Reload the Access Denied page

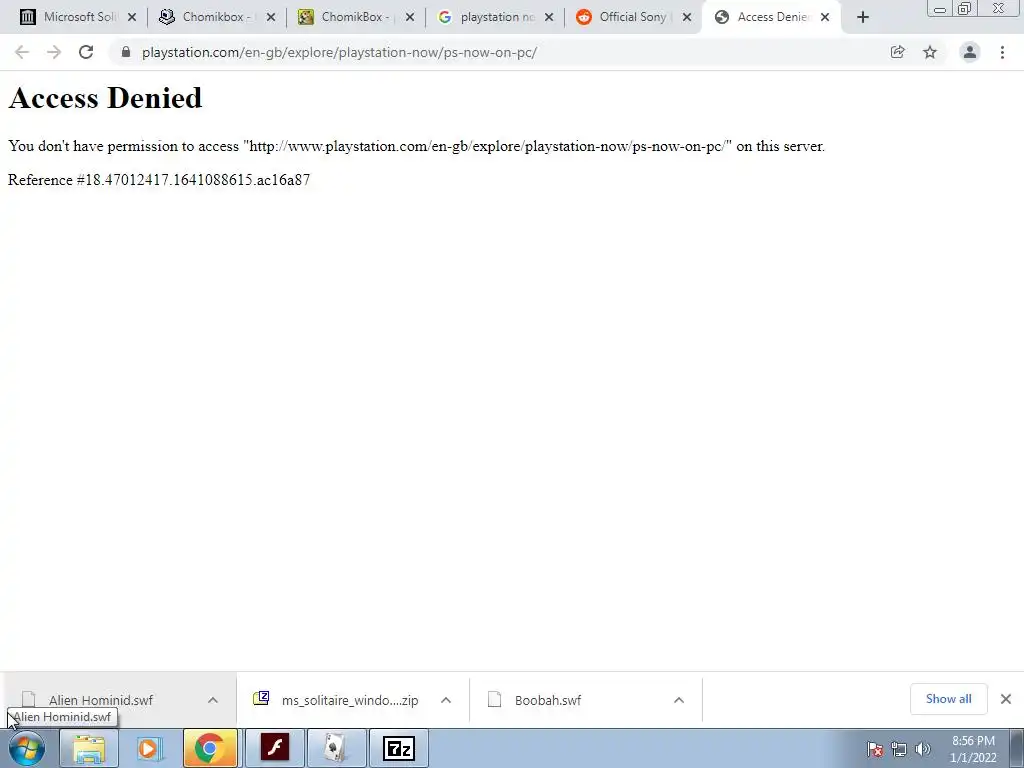click(x=86, y=52)
